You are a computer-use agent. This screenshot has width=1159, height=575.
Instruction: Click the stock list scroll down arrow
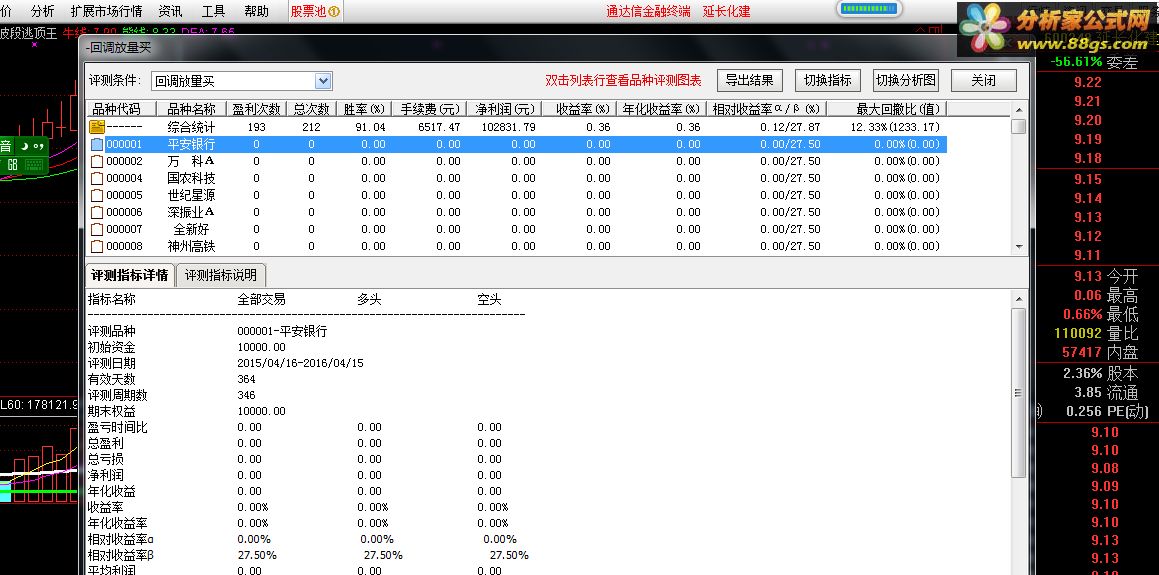tap(1019, 247)
